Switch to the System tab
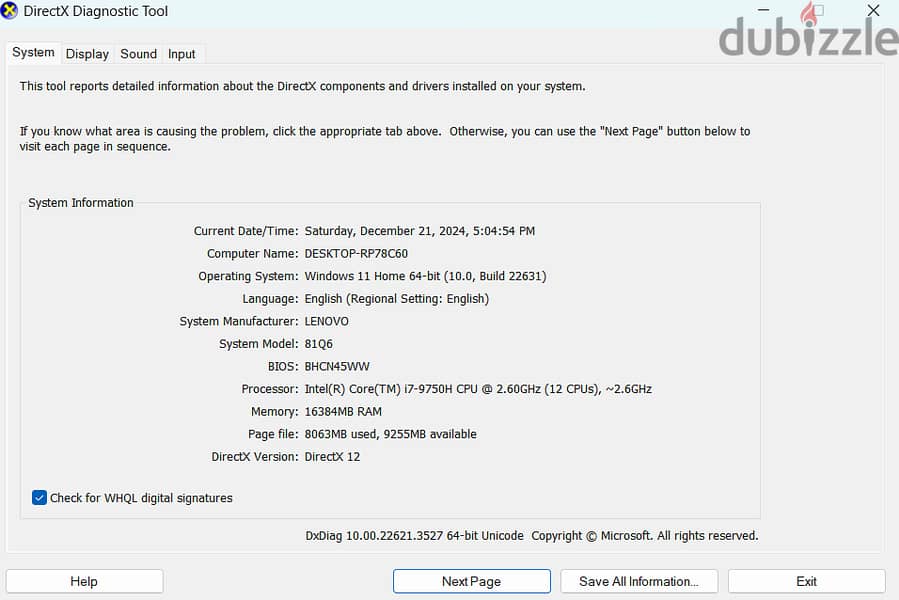This screenshot has width=899, height=600. pos(33,53)
